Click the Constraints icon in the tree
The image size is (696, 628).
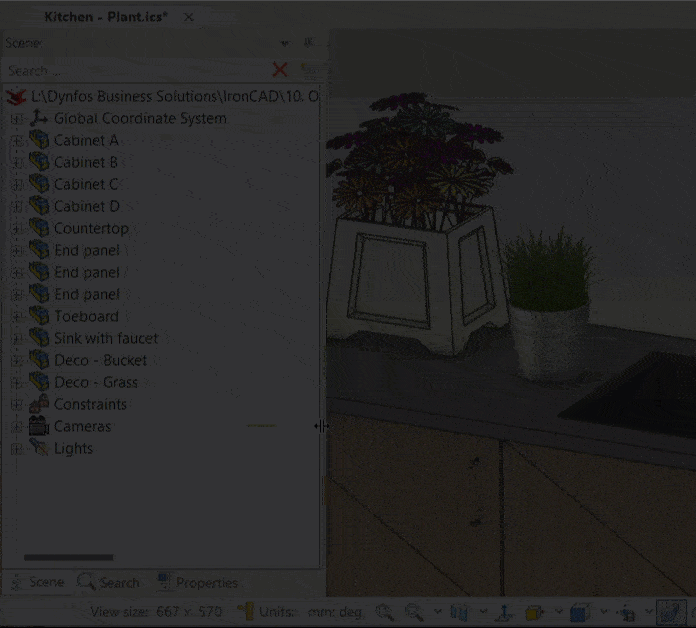tap(39, 404)
